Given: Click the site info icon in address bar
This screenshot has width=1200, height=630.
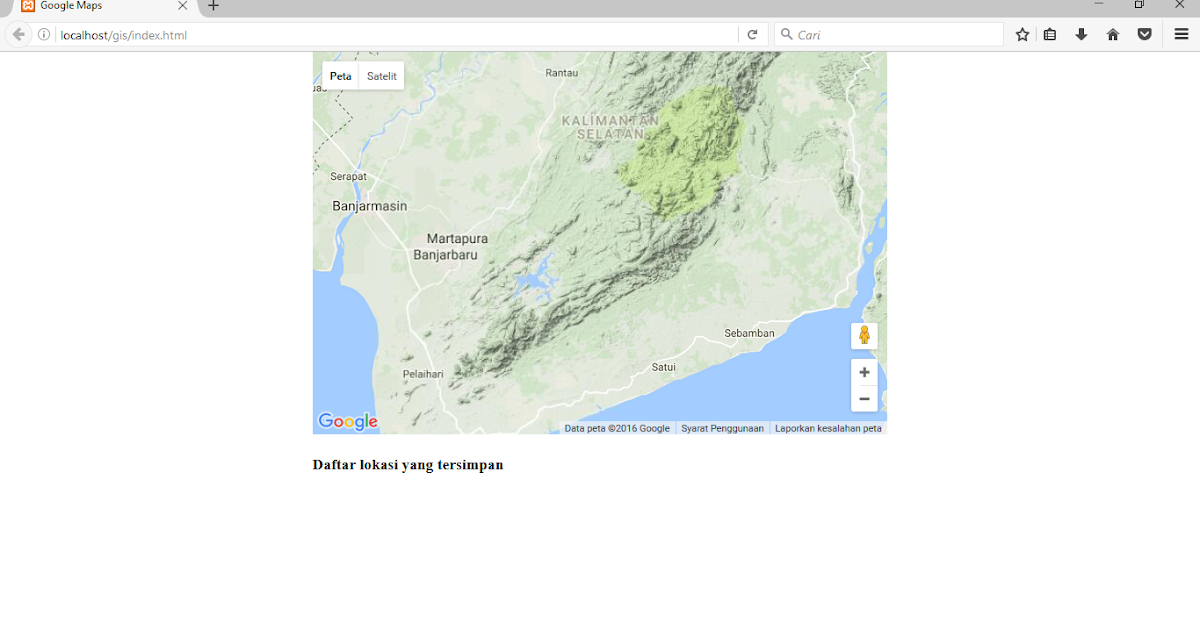Looking at the screenshot, I should click(x=43, y=33).
